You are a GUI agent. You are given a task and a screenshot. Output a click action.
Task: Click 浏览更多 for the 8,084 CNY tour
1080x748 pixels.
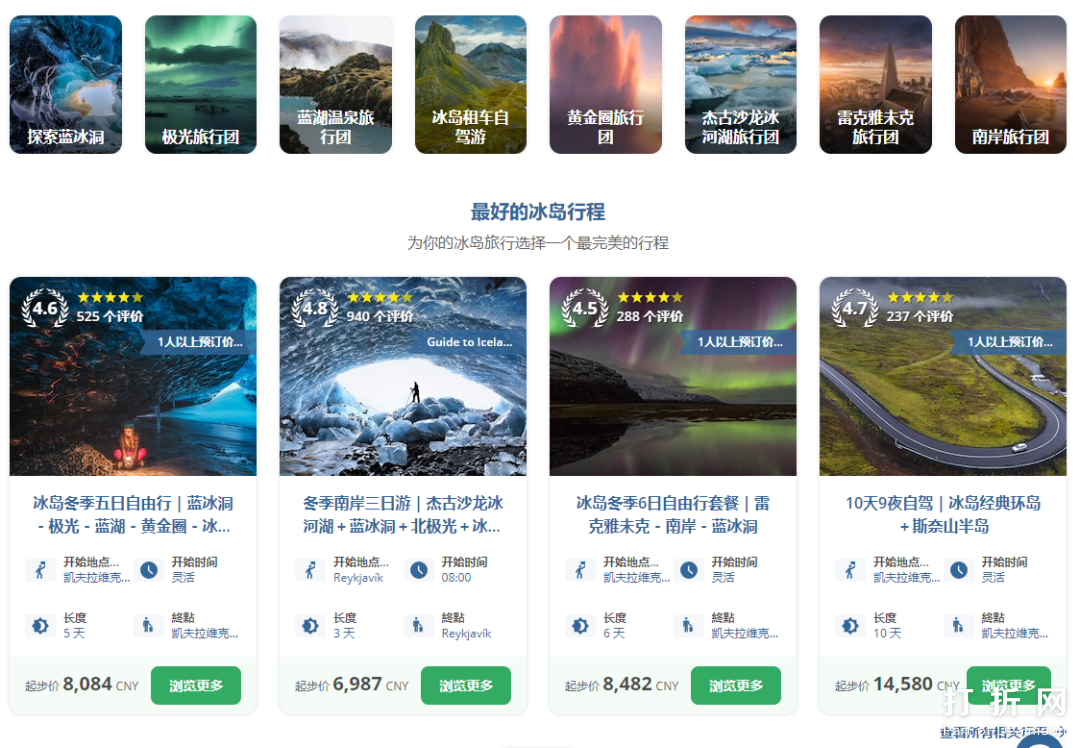(196, 685)
